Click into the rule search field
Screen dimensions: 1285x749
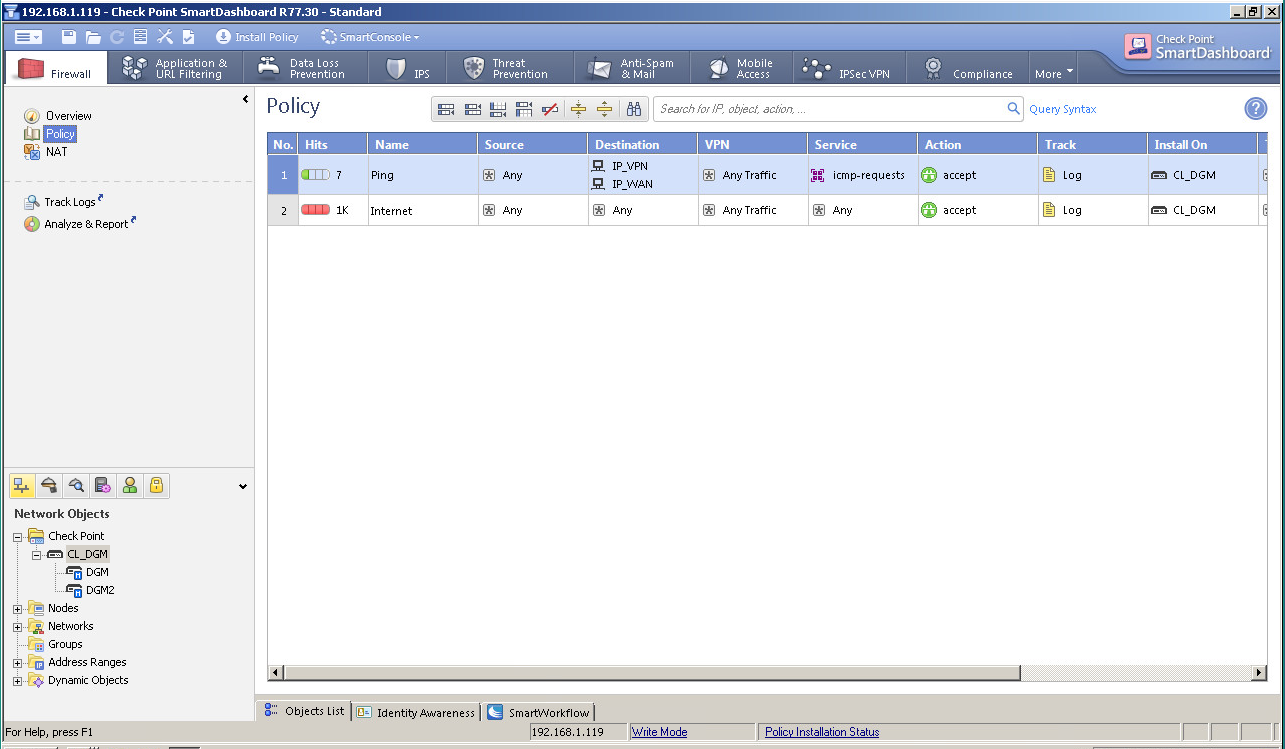[830, 109]
